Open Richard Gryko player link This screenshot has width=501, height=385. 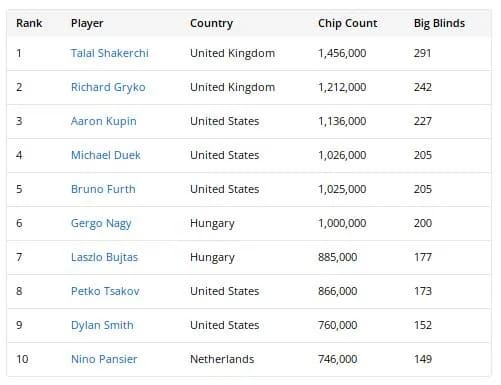pos(108,87)
